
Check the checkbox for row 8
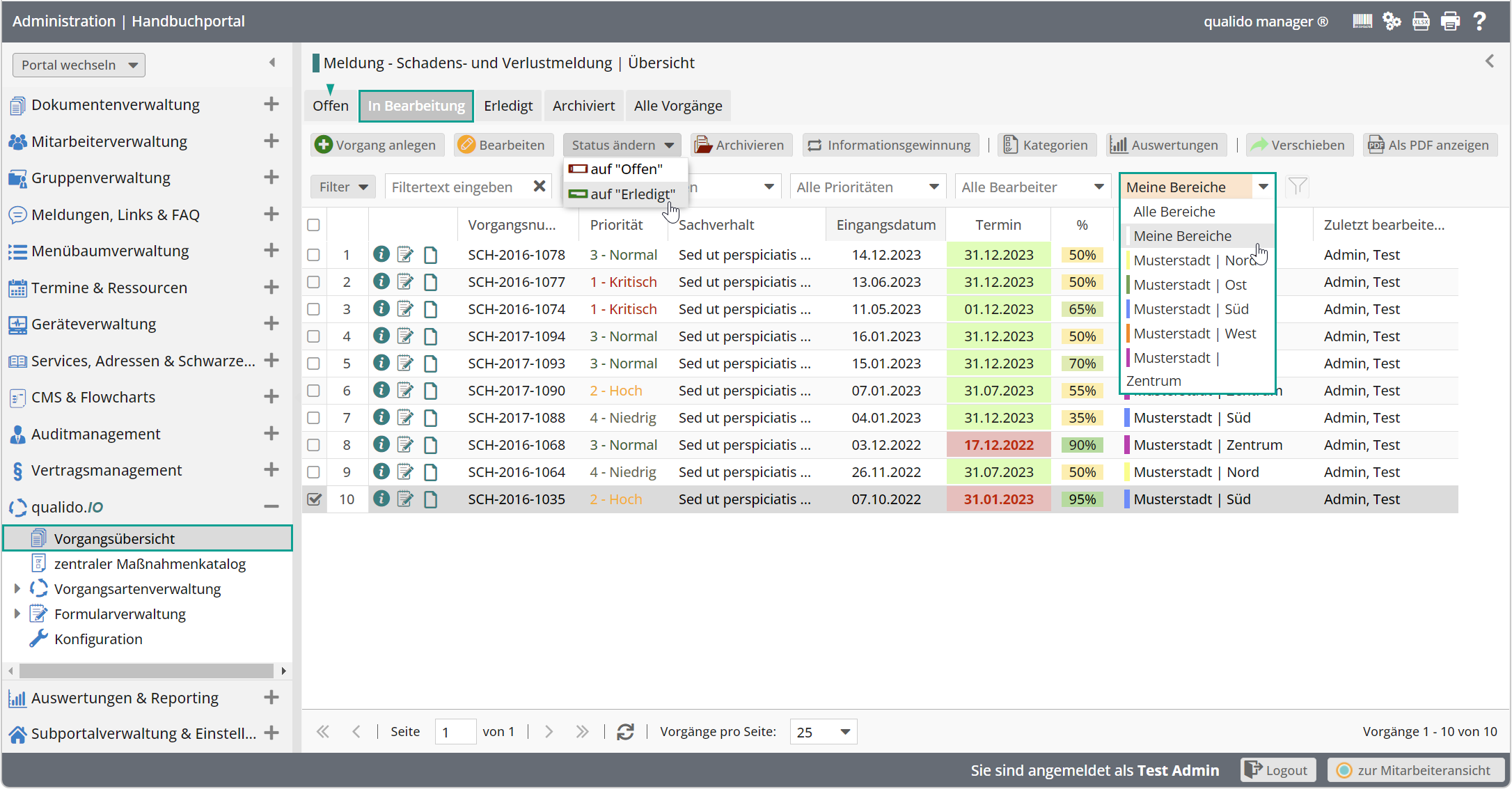[x=314, y=445]
